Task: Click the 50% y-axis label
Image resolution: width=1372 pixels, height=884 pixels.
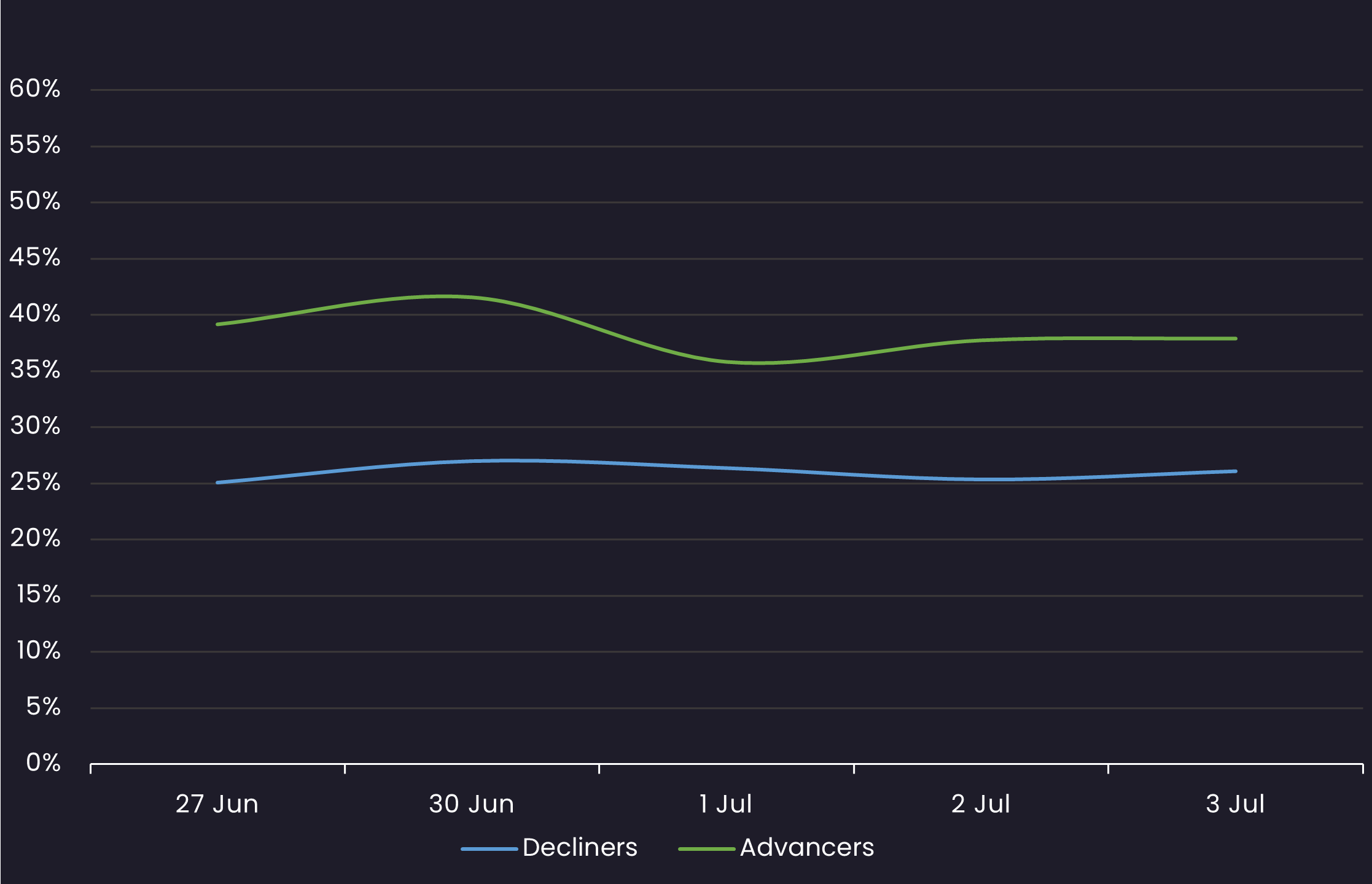Action: point(35,201)
